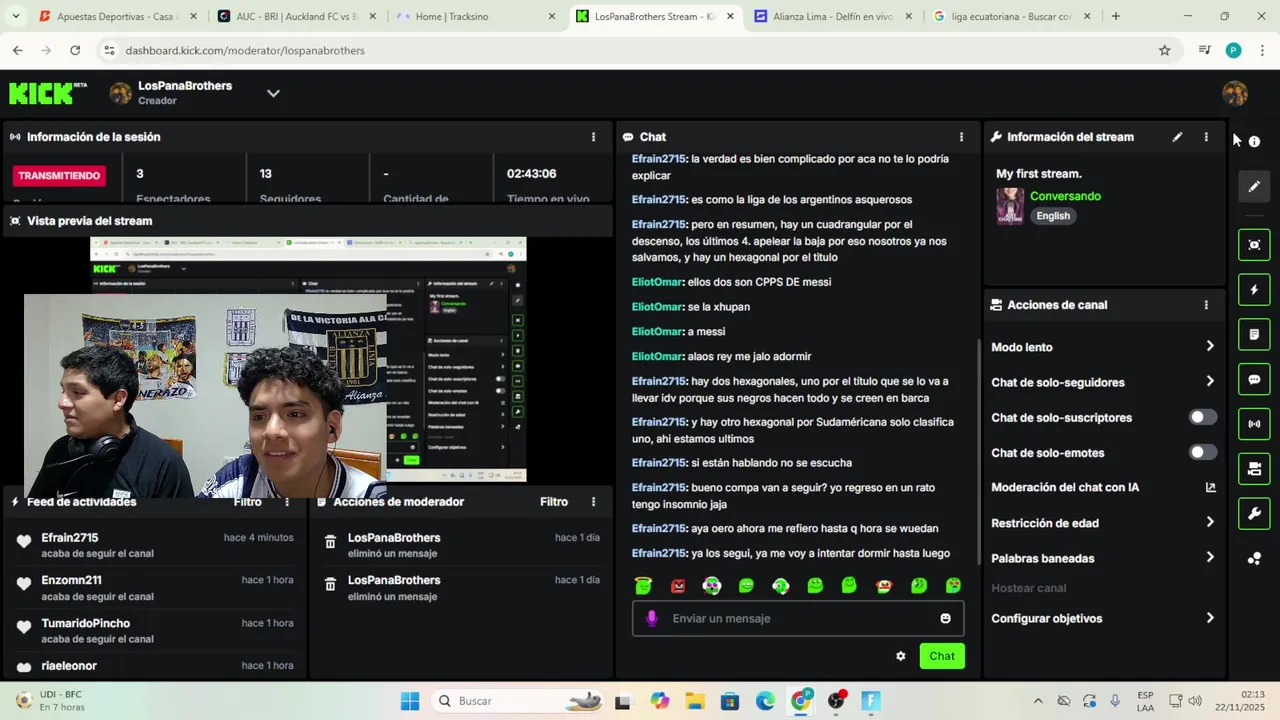Toggle Chat de solo-suscriptores switch
This screenshot has width=1280, height=720.
click(1203, 417)
